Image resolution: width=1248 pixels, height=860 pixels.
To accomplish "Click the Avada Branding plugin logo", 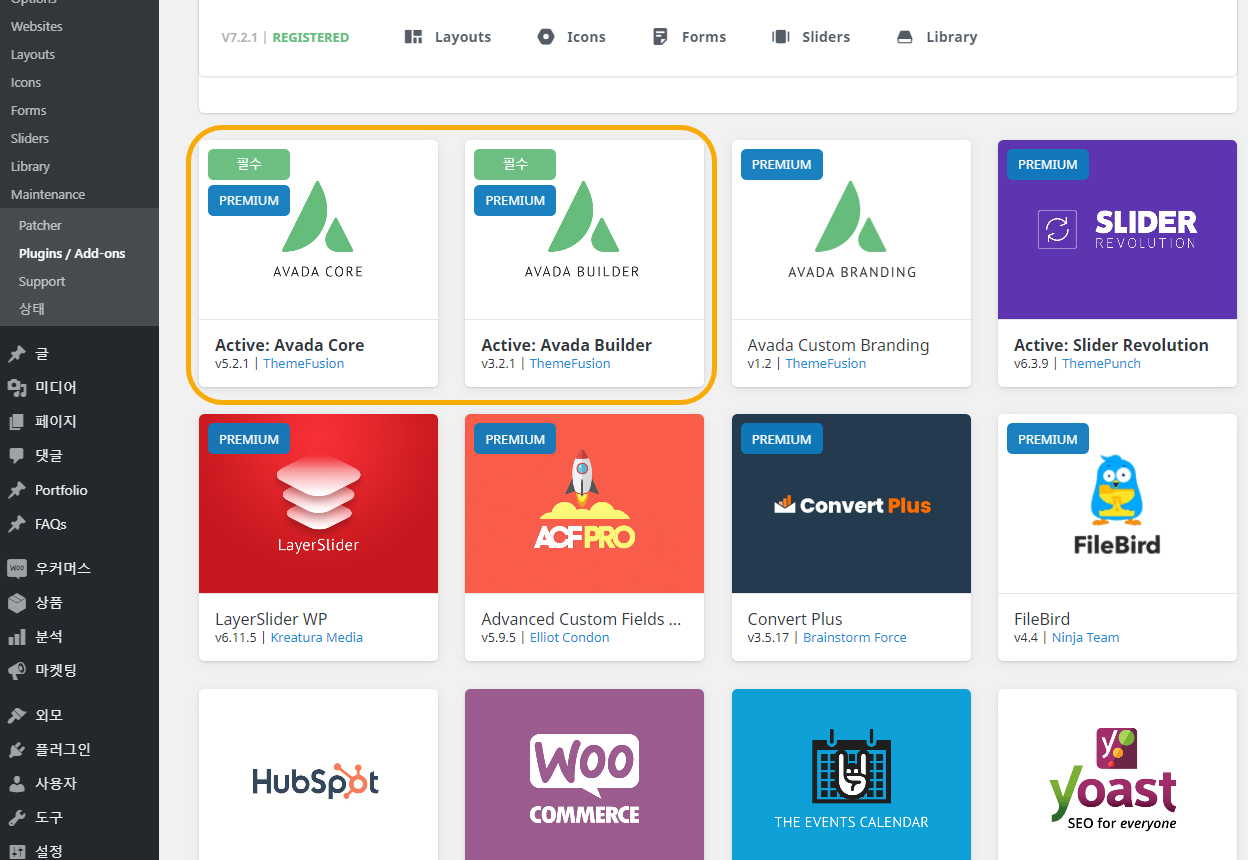I will (851, 229).
